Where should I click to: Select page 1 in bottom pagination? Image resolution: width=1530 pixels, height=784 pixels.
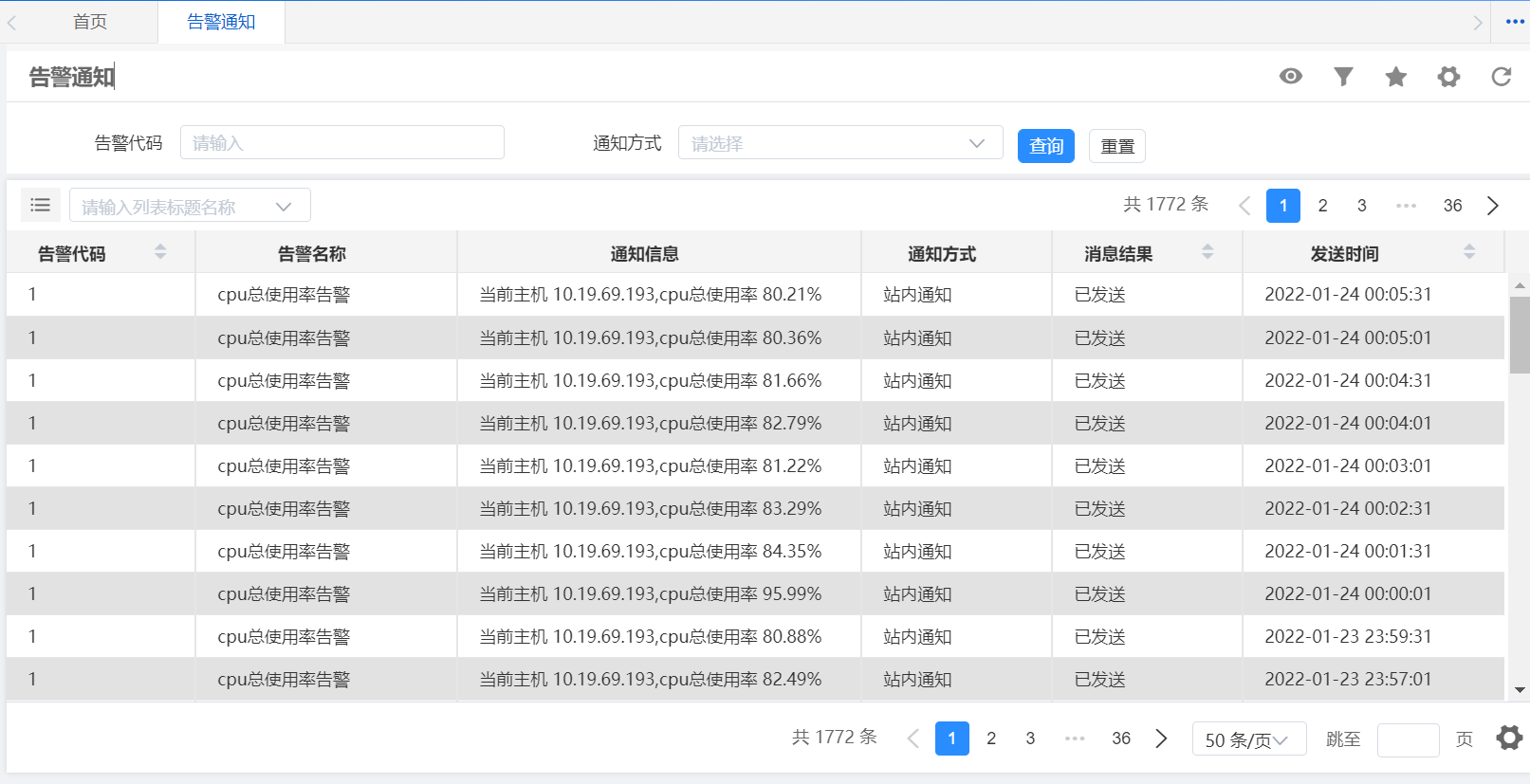click(952, 738)
